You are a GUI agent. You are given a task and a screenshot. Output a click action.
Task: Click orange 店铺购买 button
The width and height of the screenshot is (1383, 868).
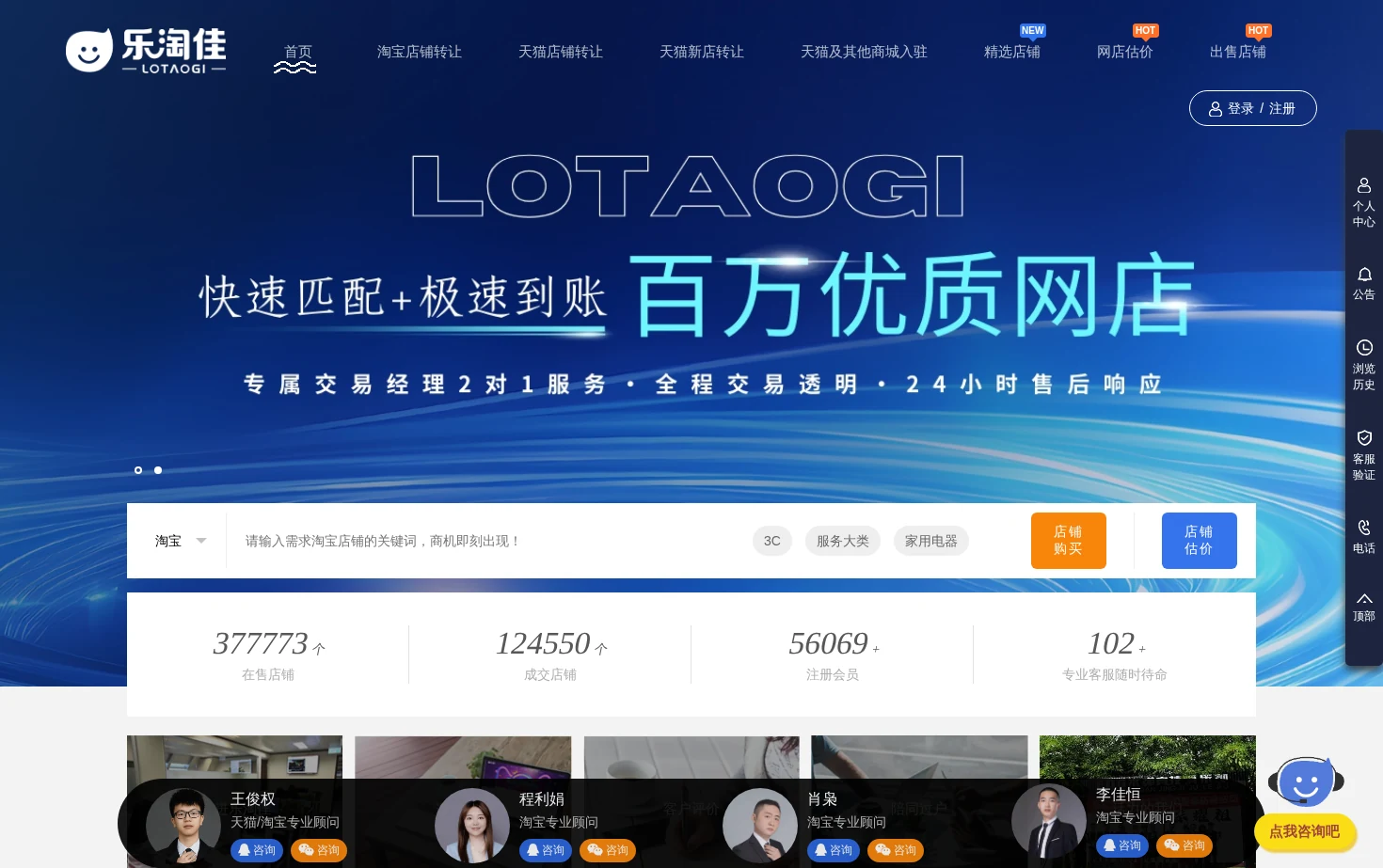pos(1069,541)
